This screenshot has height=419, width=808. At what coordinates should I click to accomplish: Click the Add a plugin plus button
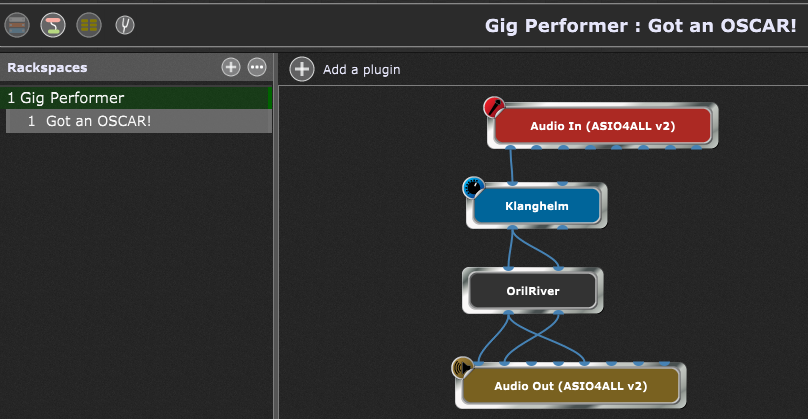302,69
